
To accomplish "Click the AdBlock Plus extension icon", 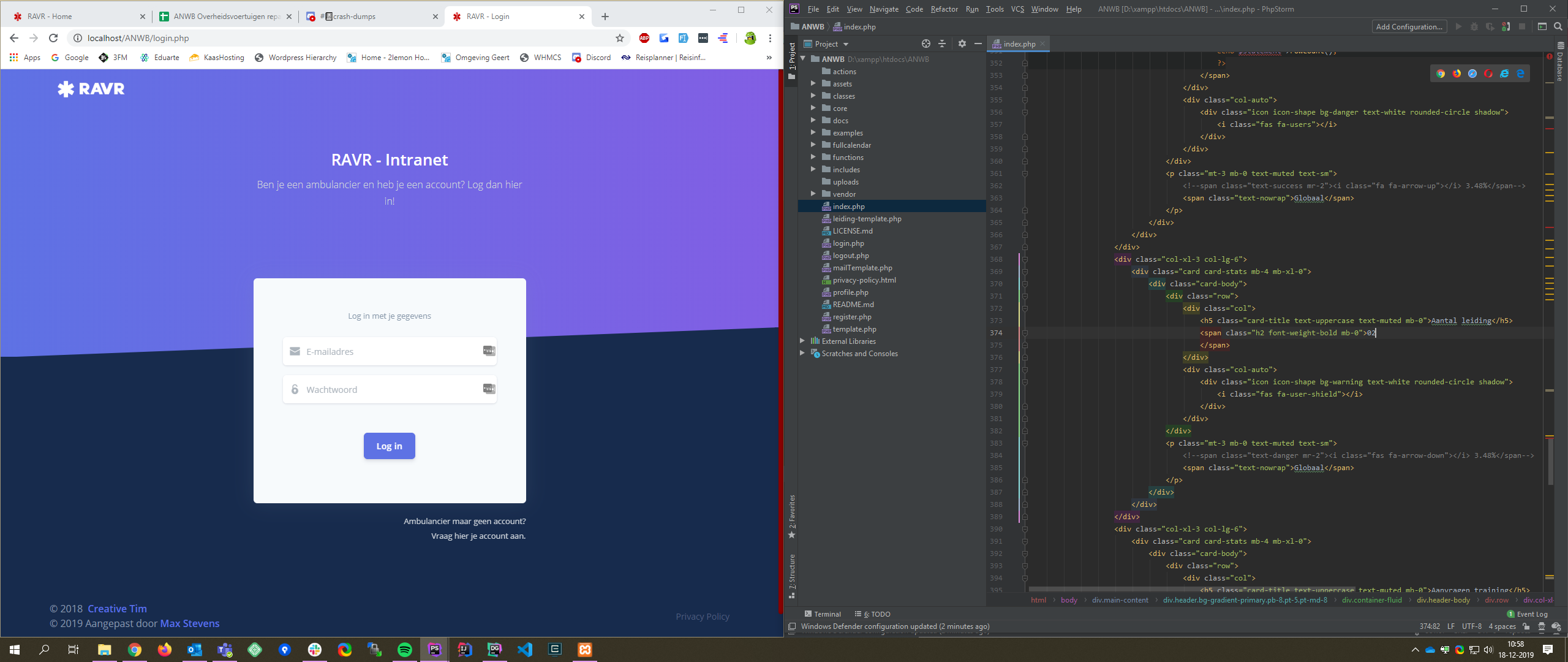I will coord(644,38).
